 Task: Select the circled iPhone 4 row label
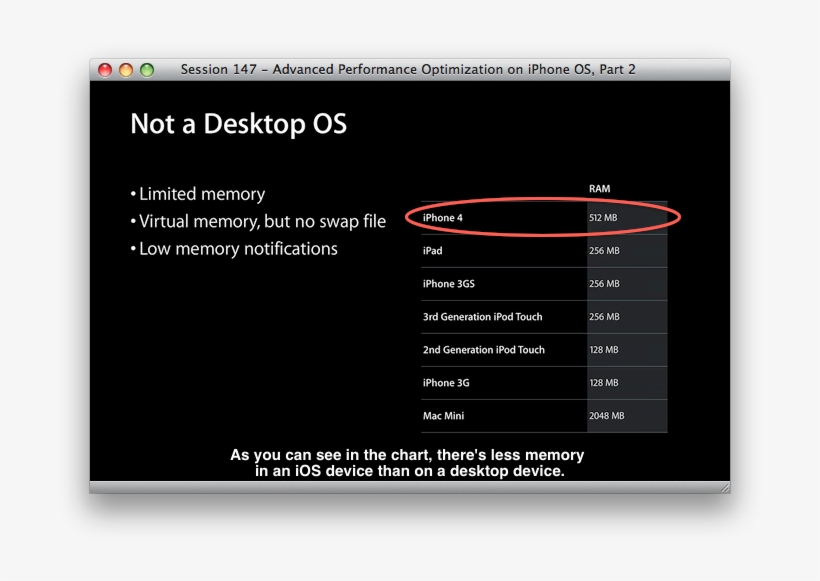tap(443, 218)
